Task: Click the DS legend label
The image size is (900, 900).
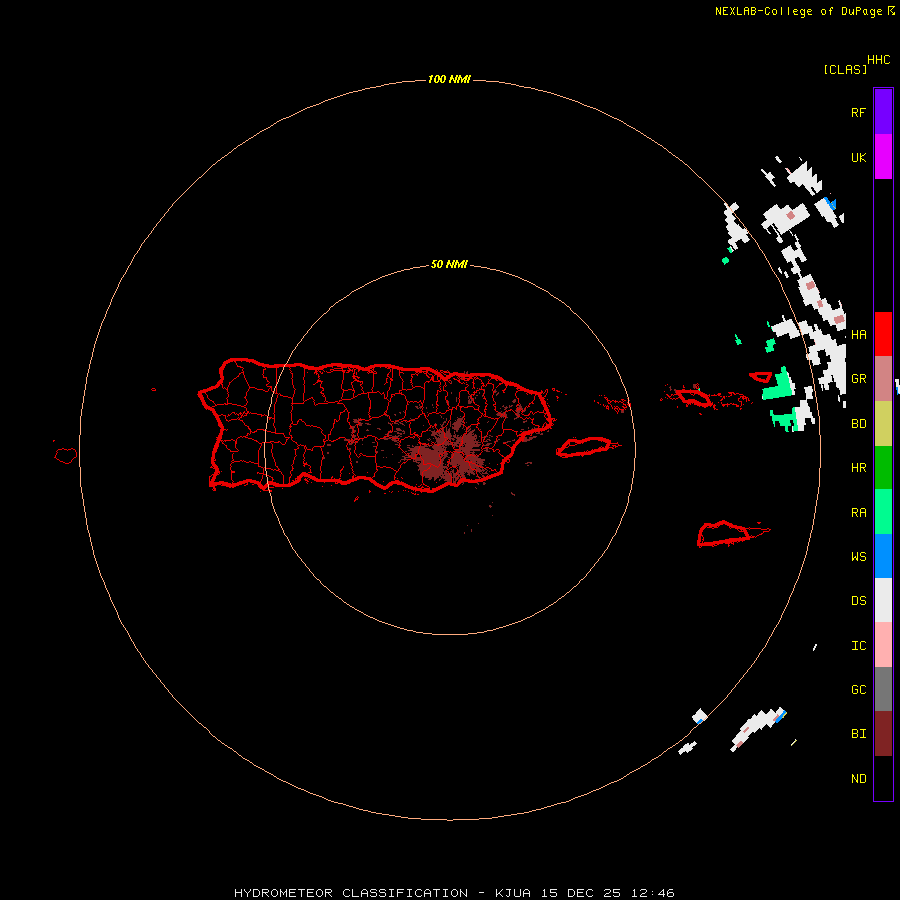Action: pyautogui.click(x=858, y=600)
